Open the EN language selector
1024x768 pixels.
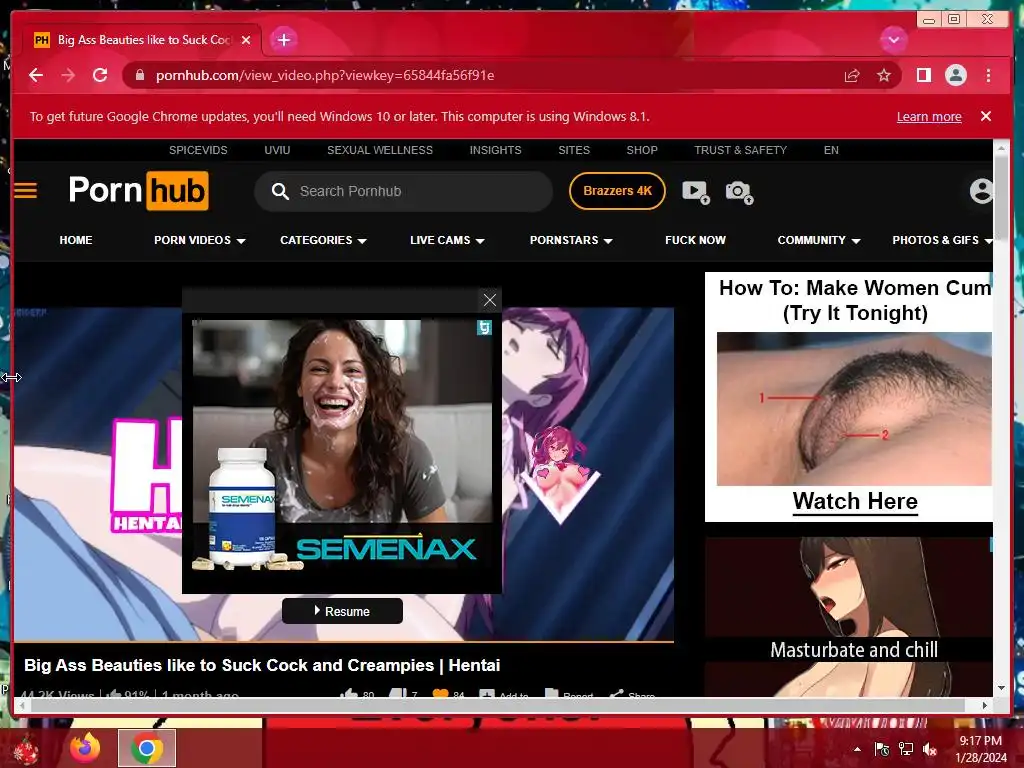[831, 150]
